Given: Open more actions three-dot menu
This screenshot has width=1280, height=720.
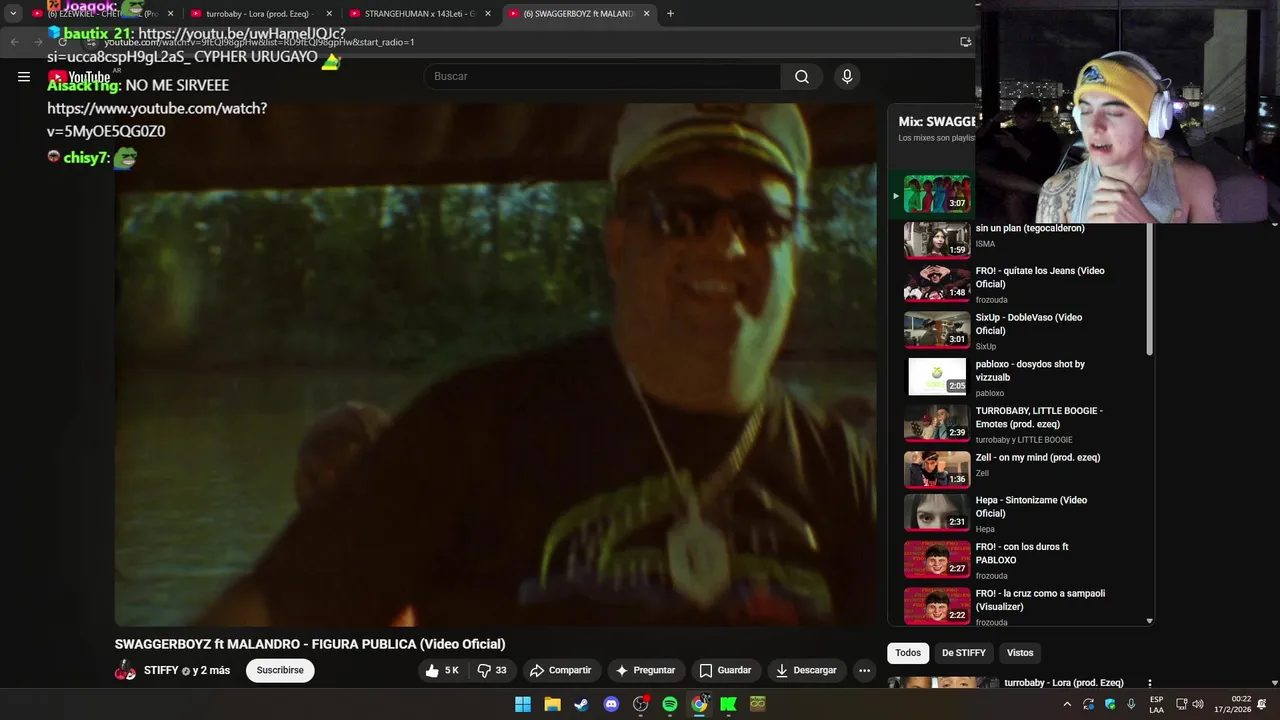Looking at the screenshot, I should coord(864,671).
